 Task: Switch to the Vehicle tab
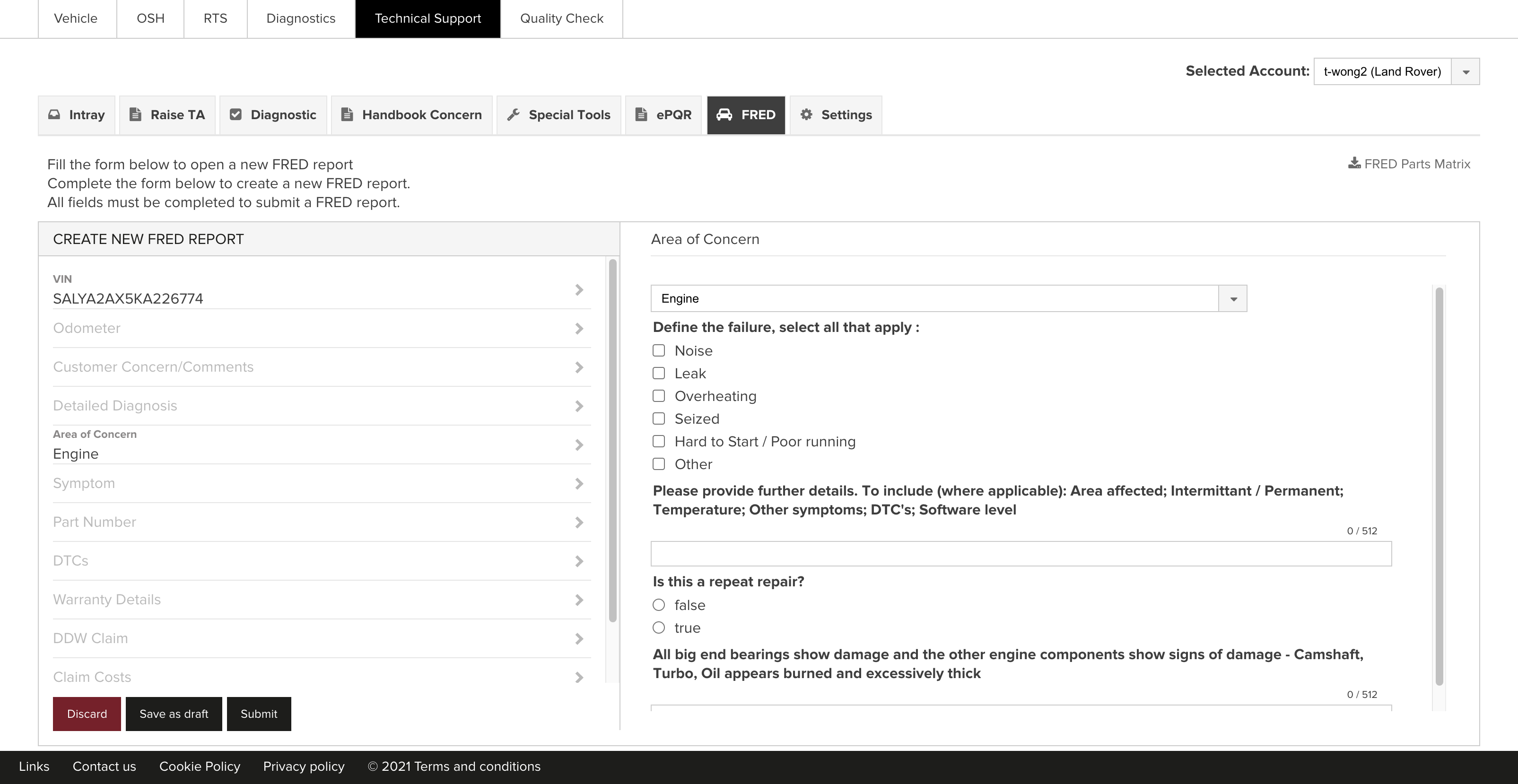tap(76, 18)
